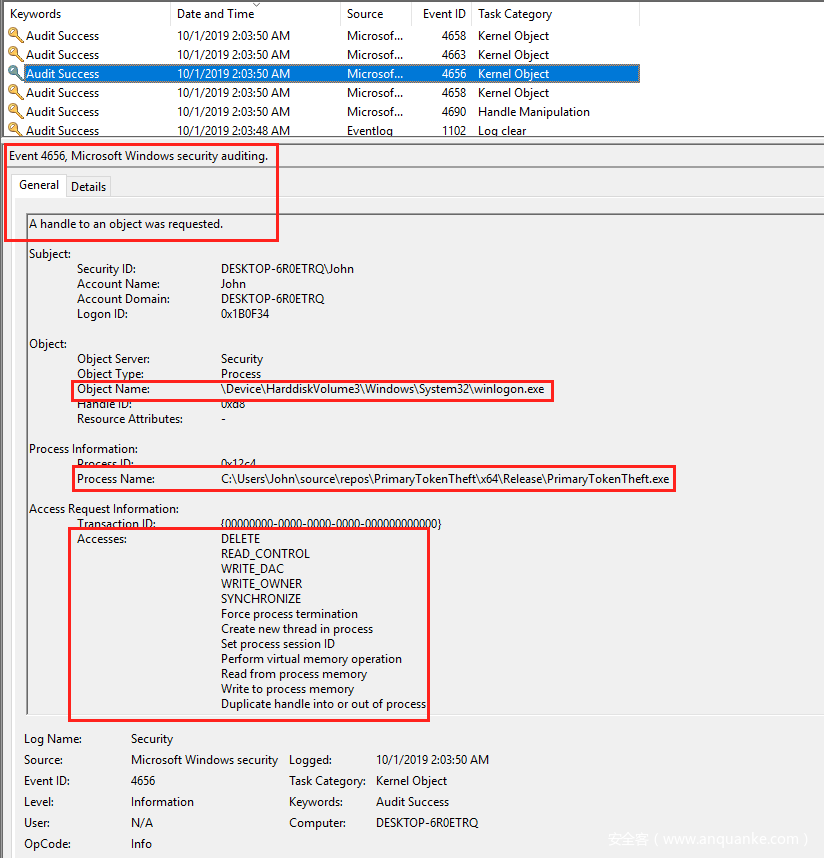824x858 pixels.
Task: Click the PrimaryTokenTheft.exe process name path
Action: coord(445,479)
